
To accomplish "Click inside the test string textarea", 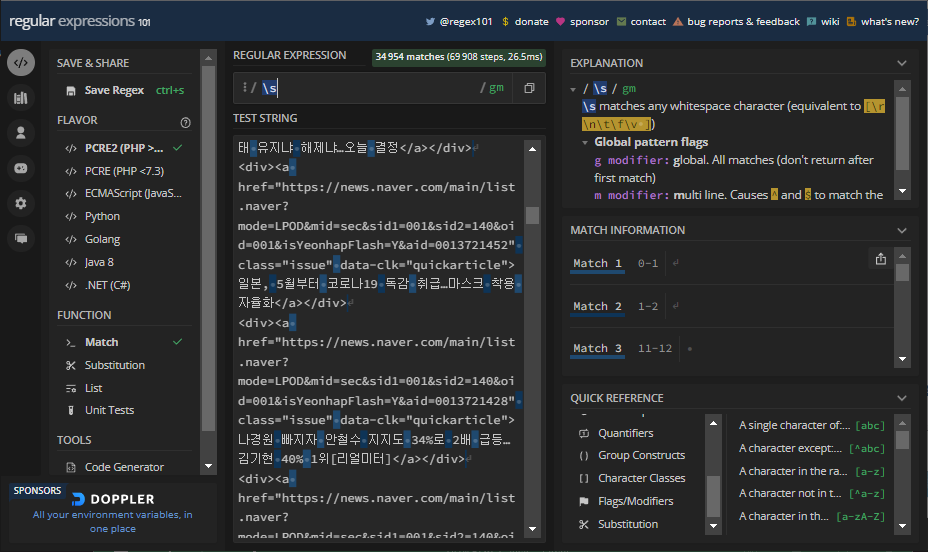I will click(x=379, y=337).
